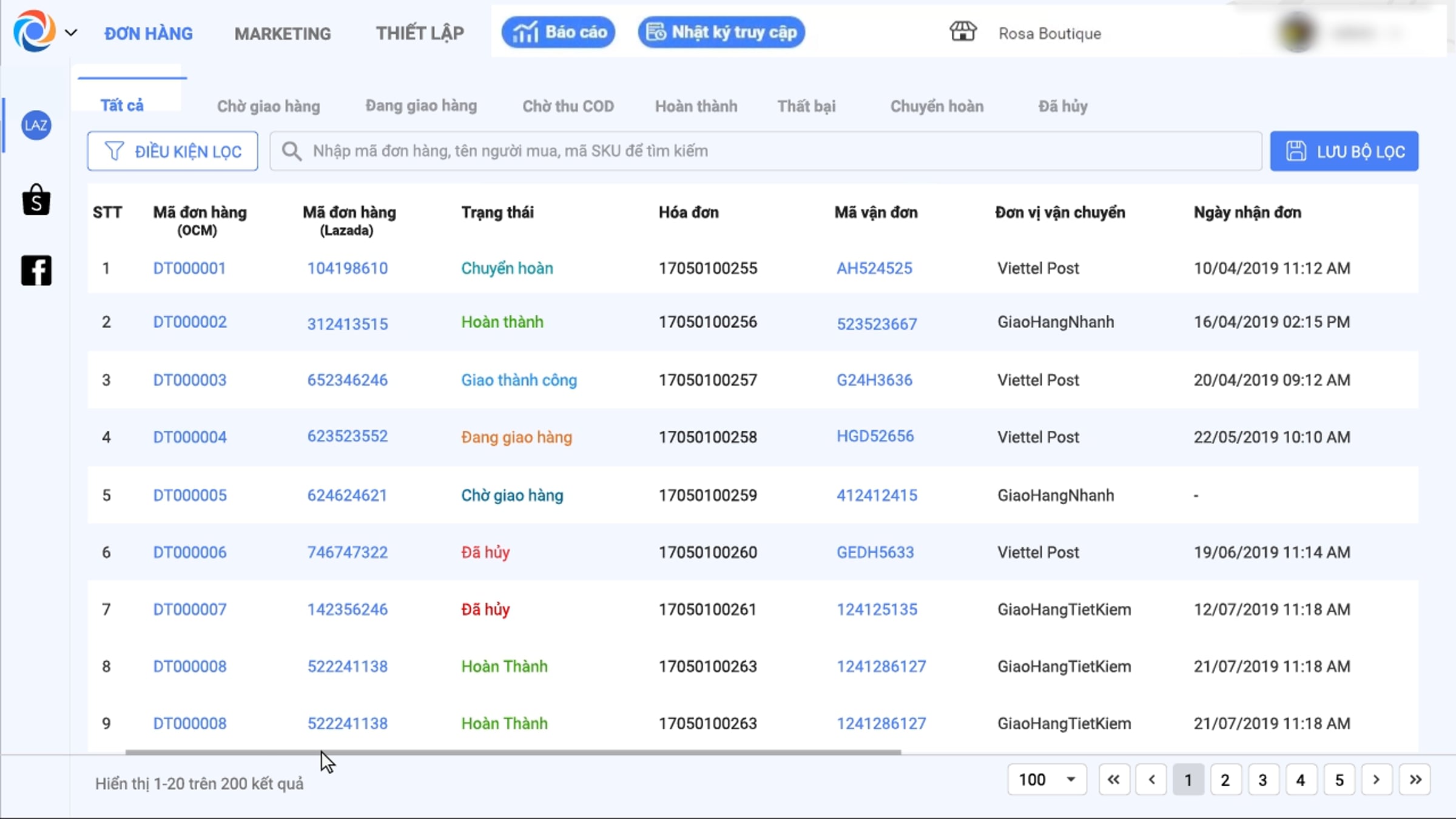Click the blurred user avatar
This screenshot has width=1456, height=819.
click(x=1298, y=32)
